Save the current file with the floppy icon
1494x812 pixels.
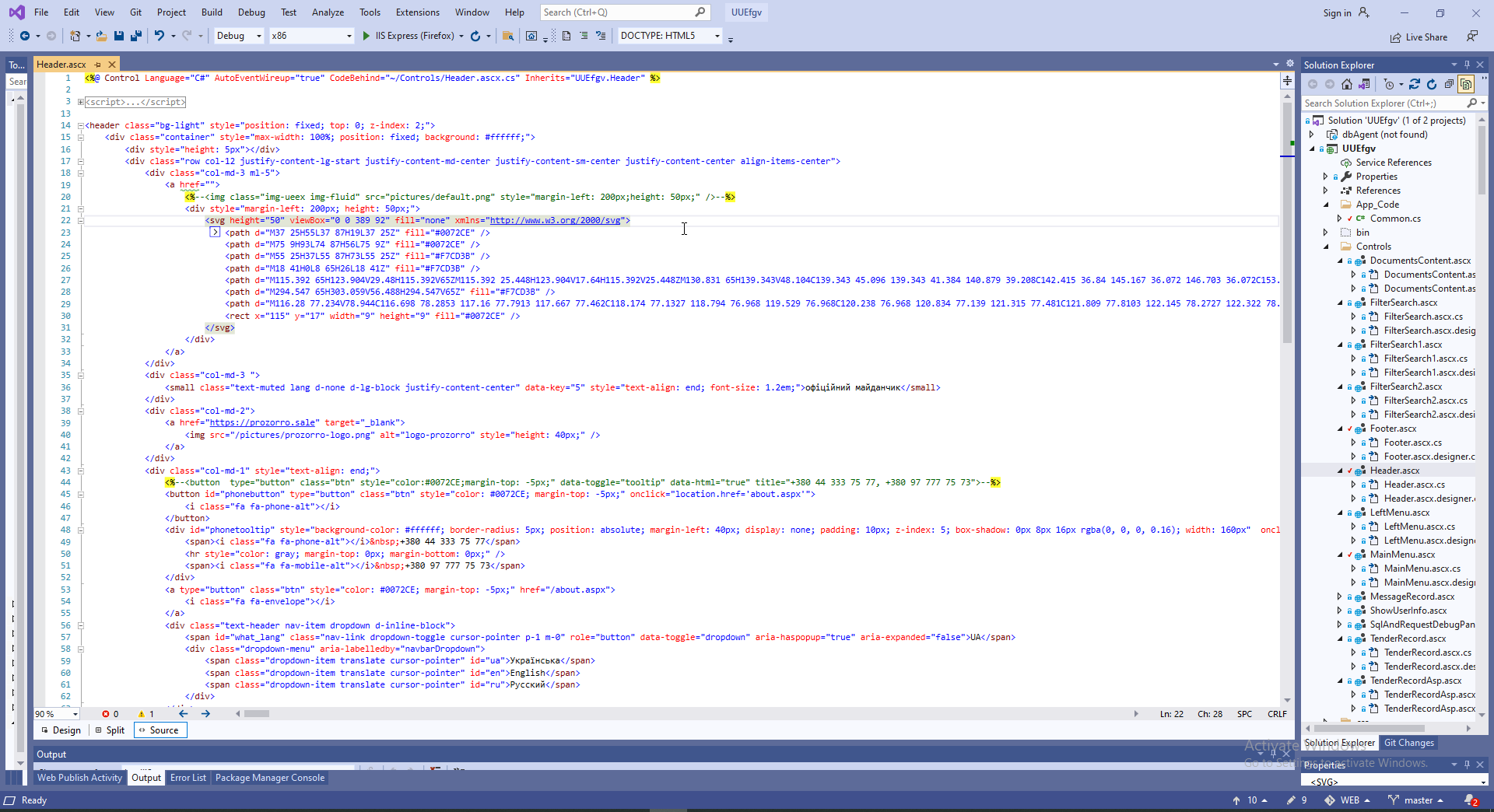pos(119,36)
